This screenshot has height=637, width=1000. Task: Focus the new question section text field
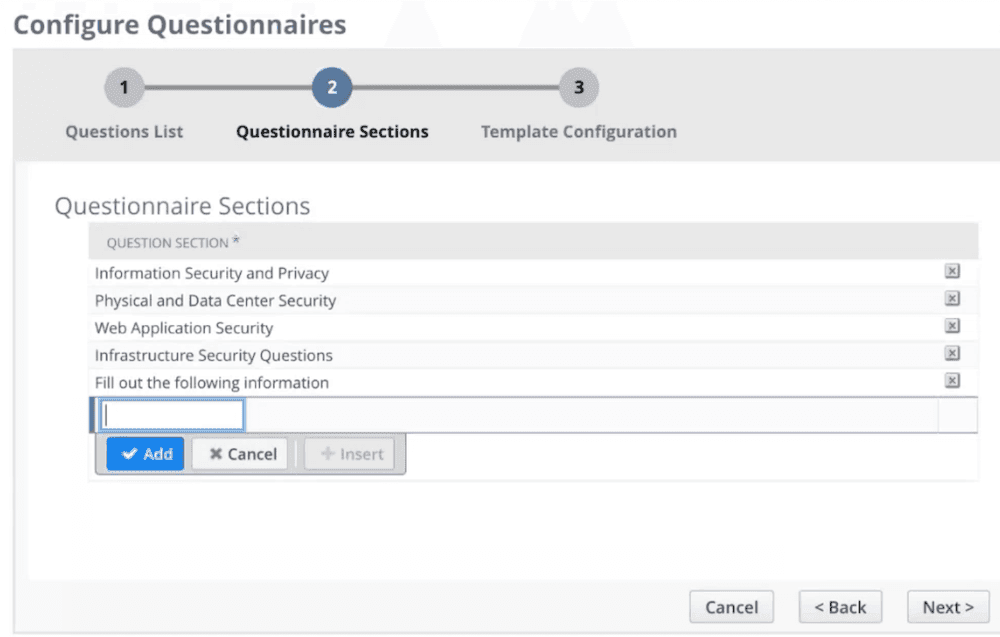pos(173,415)
